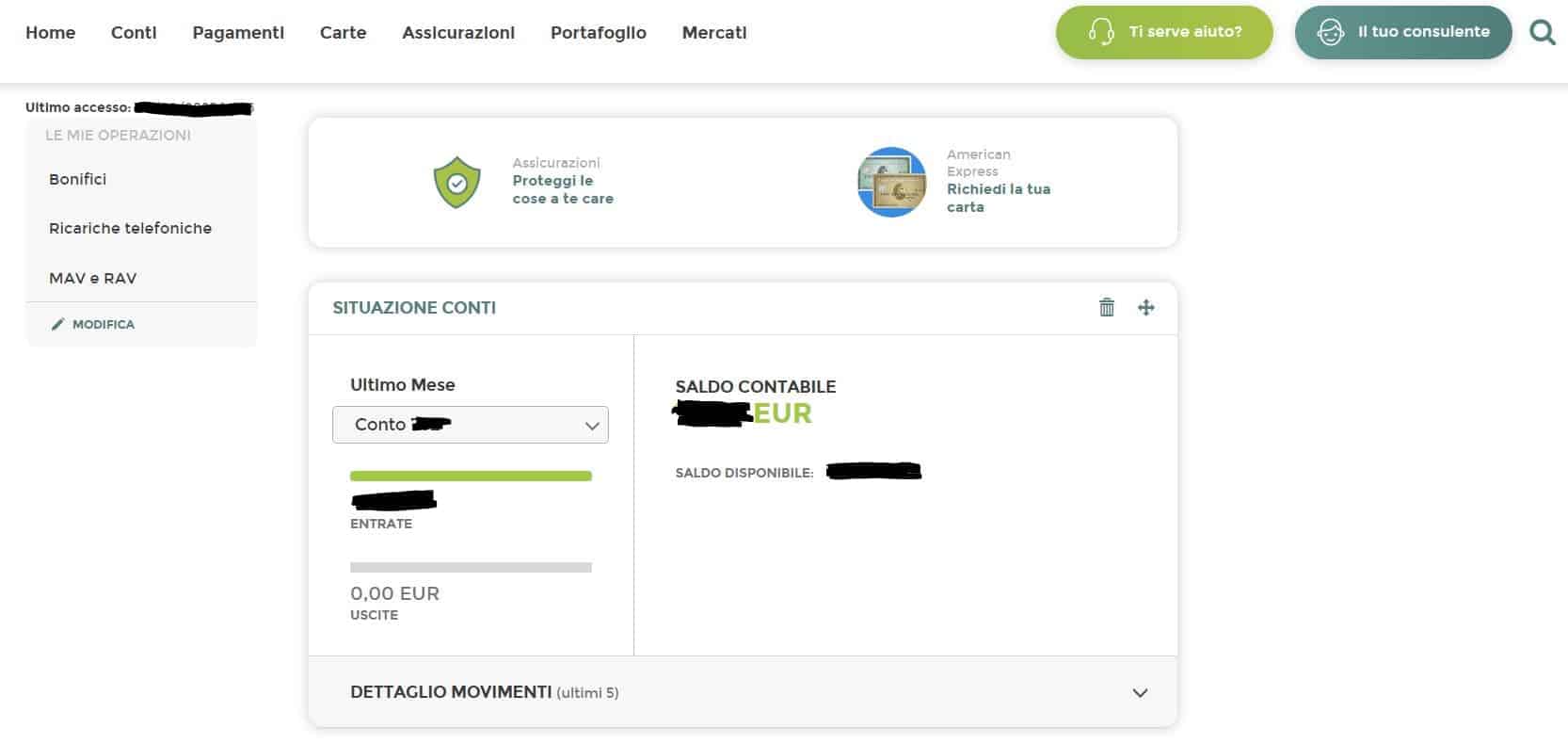Click the 'Ti serve aiuto?' button
Viewport: 1568px width, 744px height.
click(1164, 32)
